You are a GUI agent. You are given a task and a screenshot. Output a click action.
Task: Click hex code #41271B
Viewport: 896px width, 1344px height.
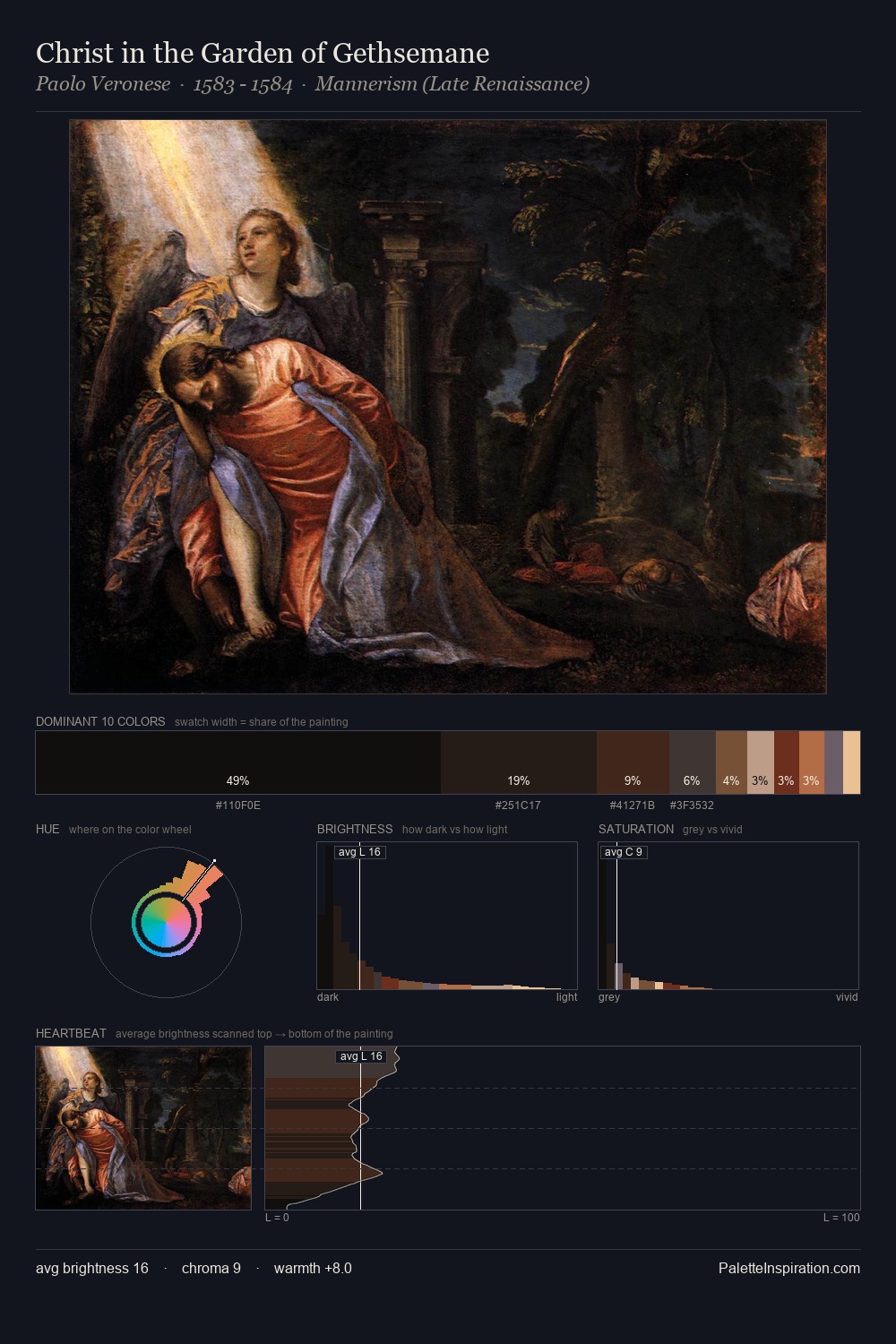pos(633,806)
